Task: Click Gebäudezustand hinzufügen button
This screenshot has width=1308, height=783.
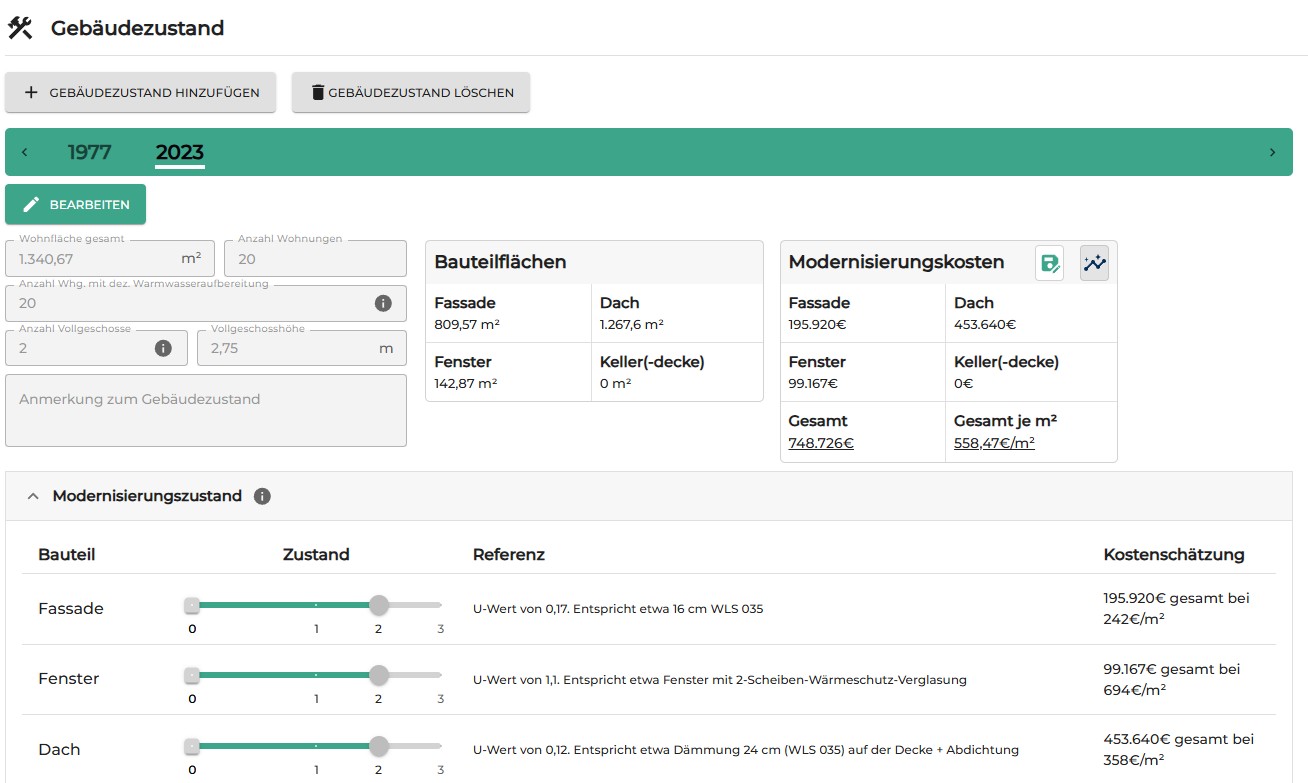Action: coord(141,92)
